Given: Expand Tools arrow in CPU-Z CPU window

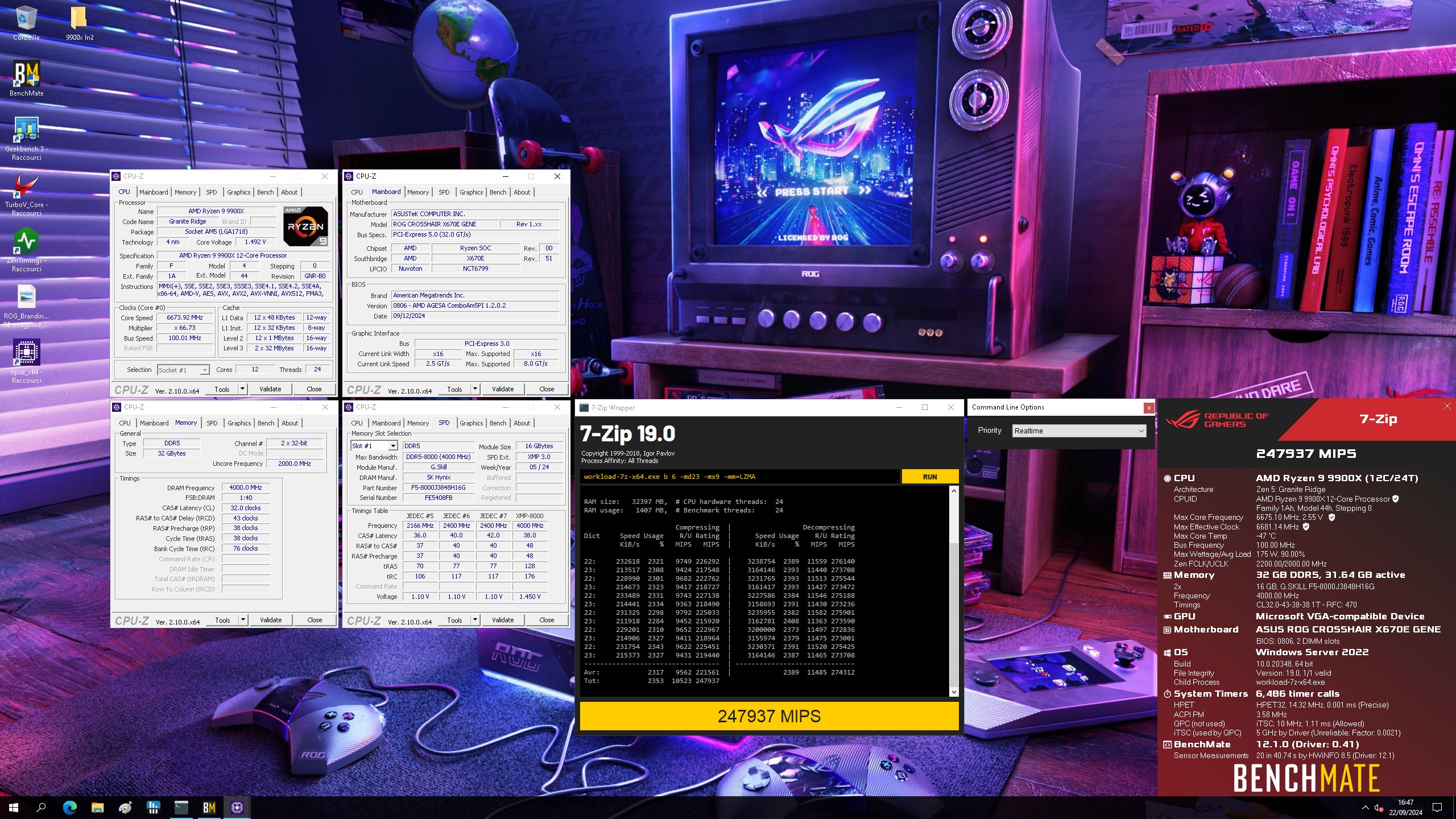Looking at the screenshot, I should click(x=242, y=389).
